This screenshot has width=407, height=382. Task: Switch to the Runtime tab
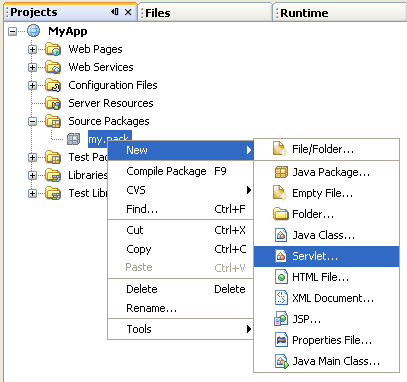340,13
